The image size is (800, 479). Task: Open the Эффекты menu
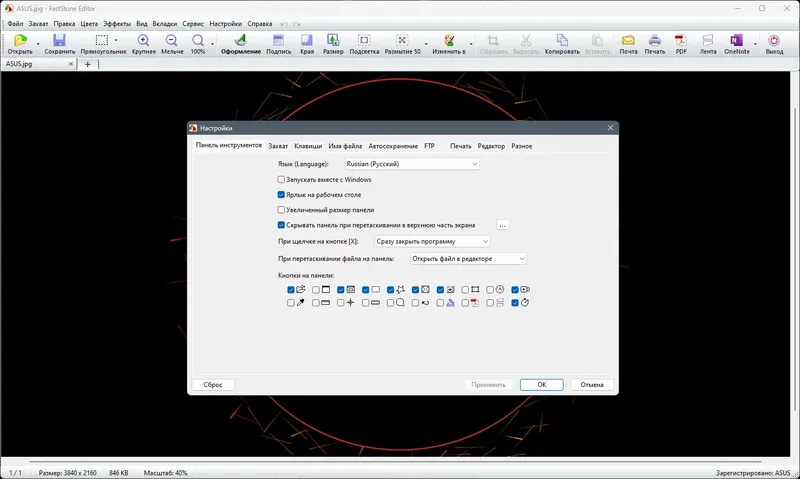(x=117, y=23)
